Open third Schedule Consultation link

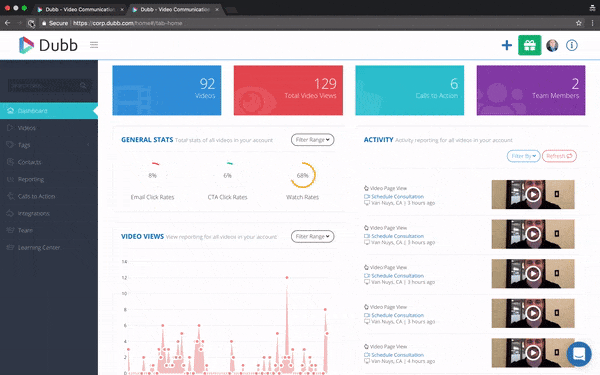pos(397,276)
